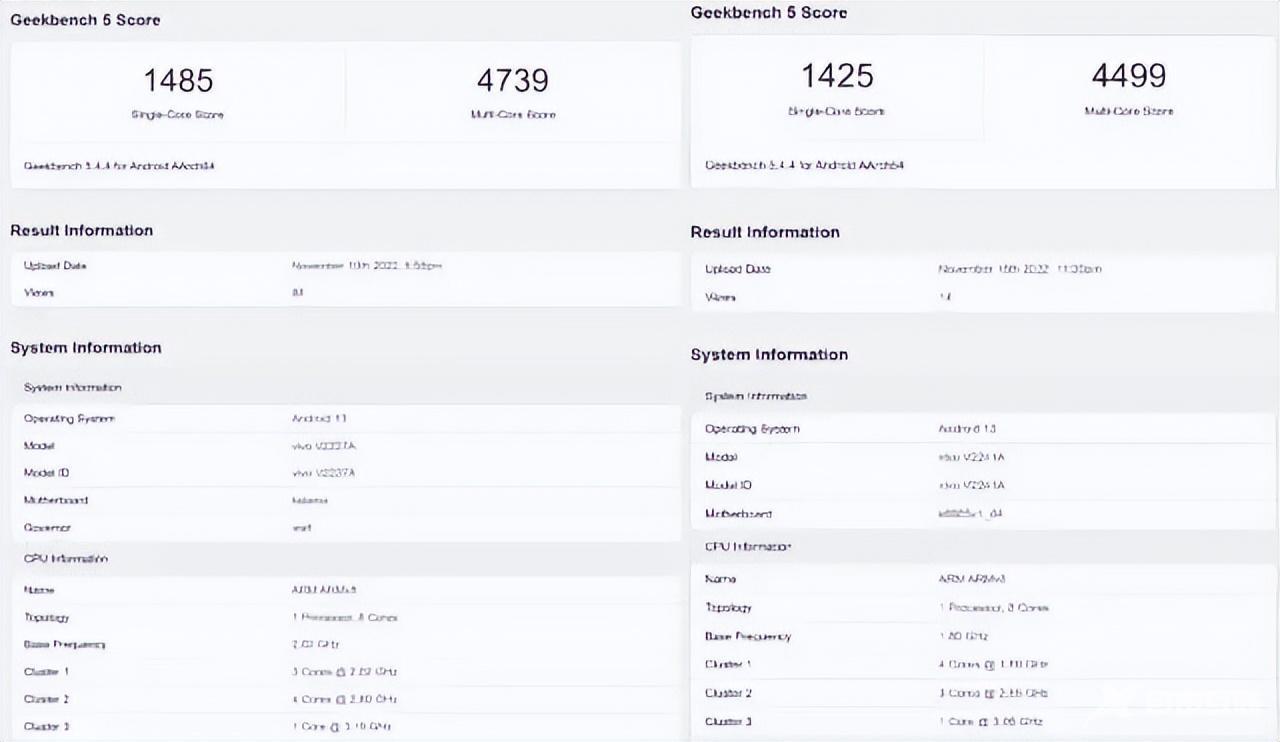This screenshot has width=1280, height=742.
Task: Click Result Information heading in the 1425 result
Action: [765, 233]
